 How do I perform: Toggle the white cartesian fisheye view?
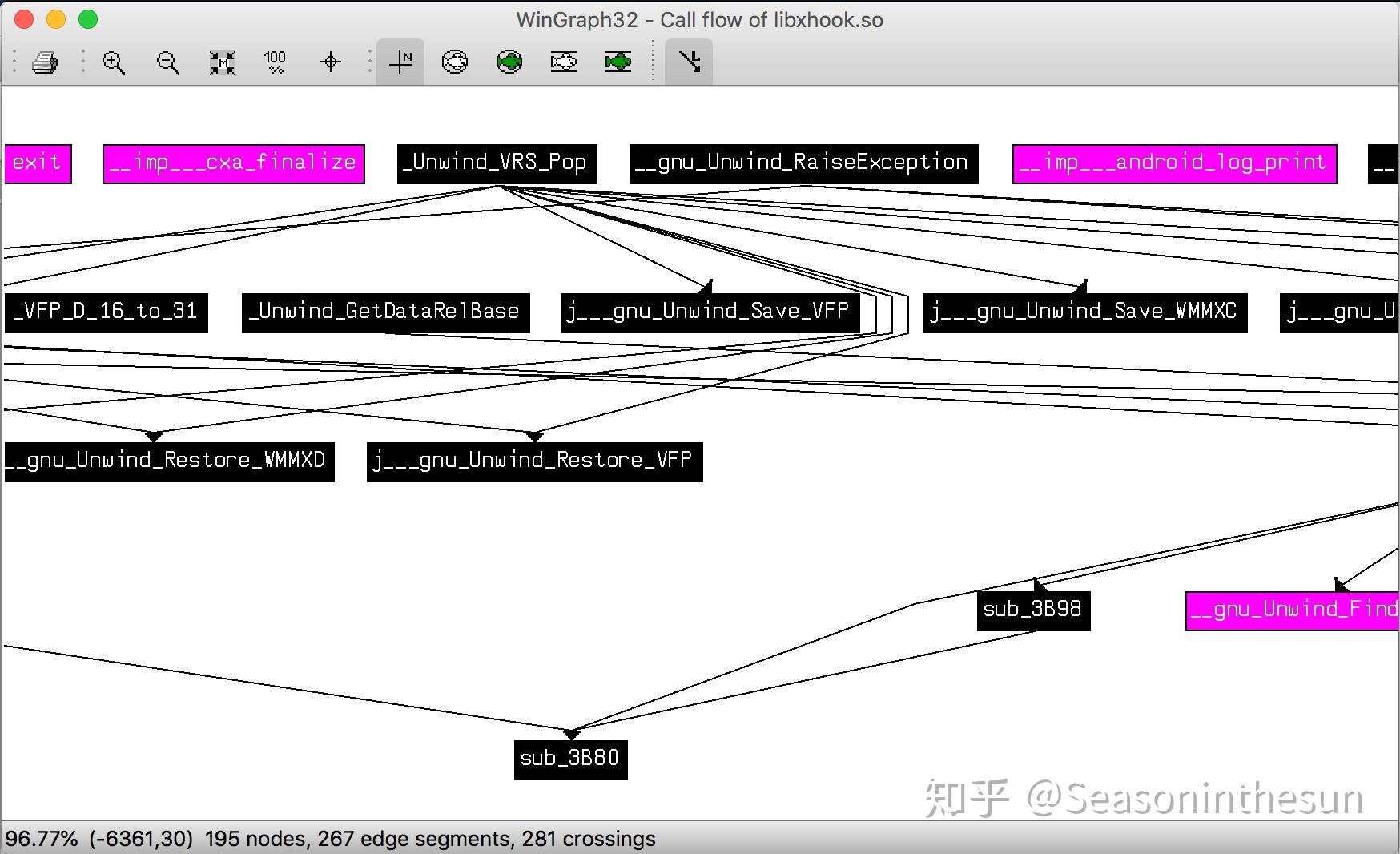pos(564,62)
